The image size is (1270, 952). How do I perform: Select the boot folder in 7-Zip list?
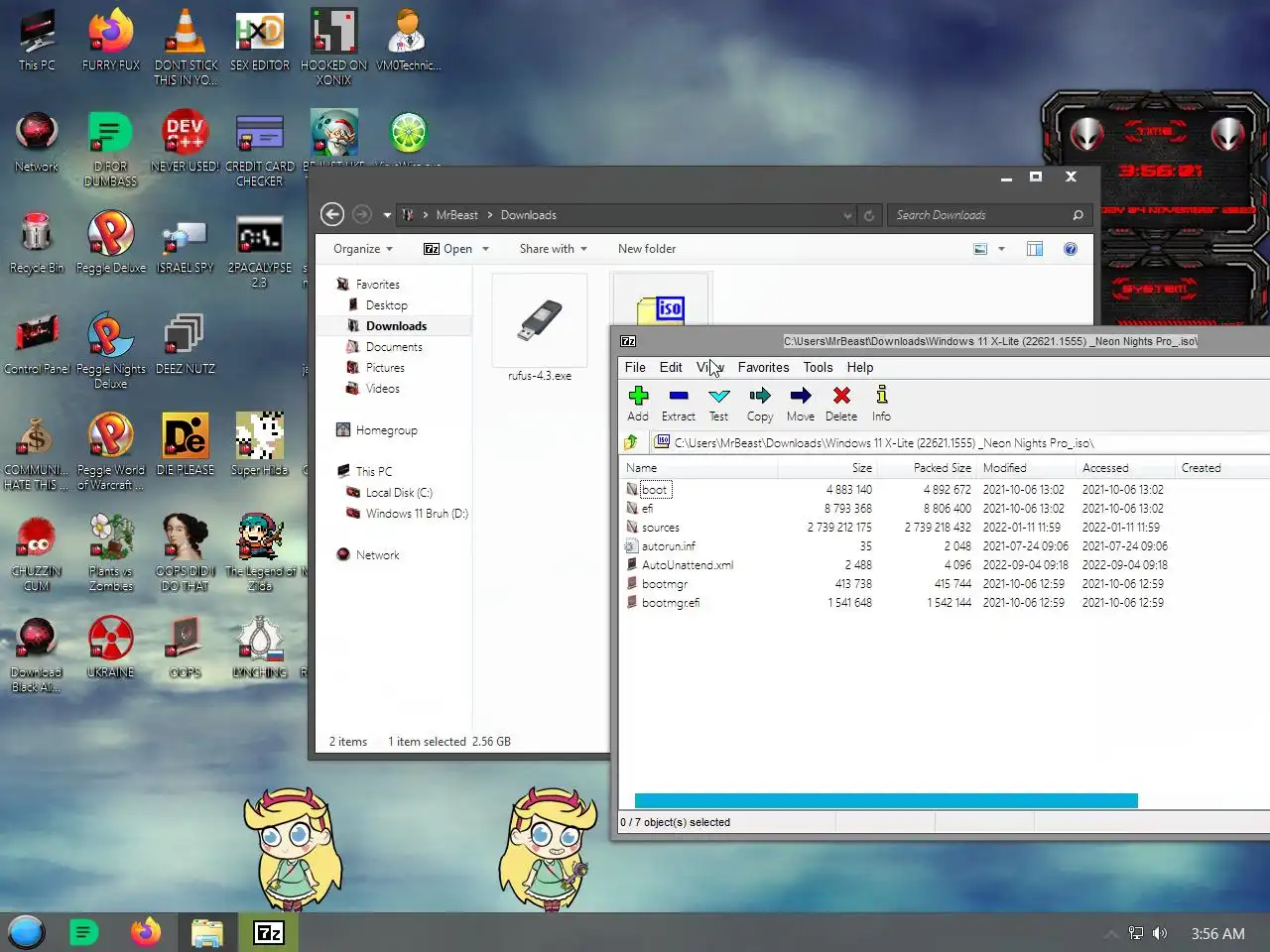coord(655,489)
